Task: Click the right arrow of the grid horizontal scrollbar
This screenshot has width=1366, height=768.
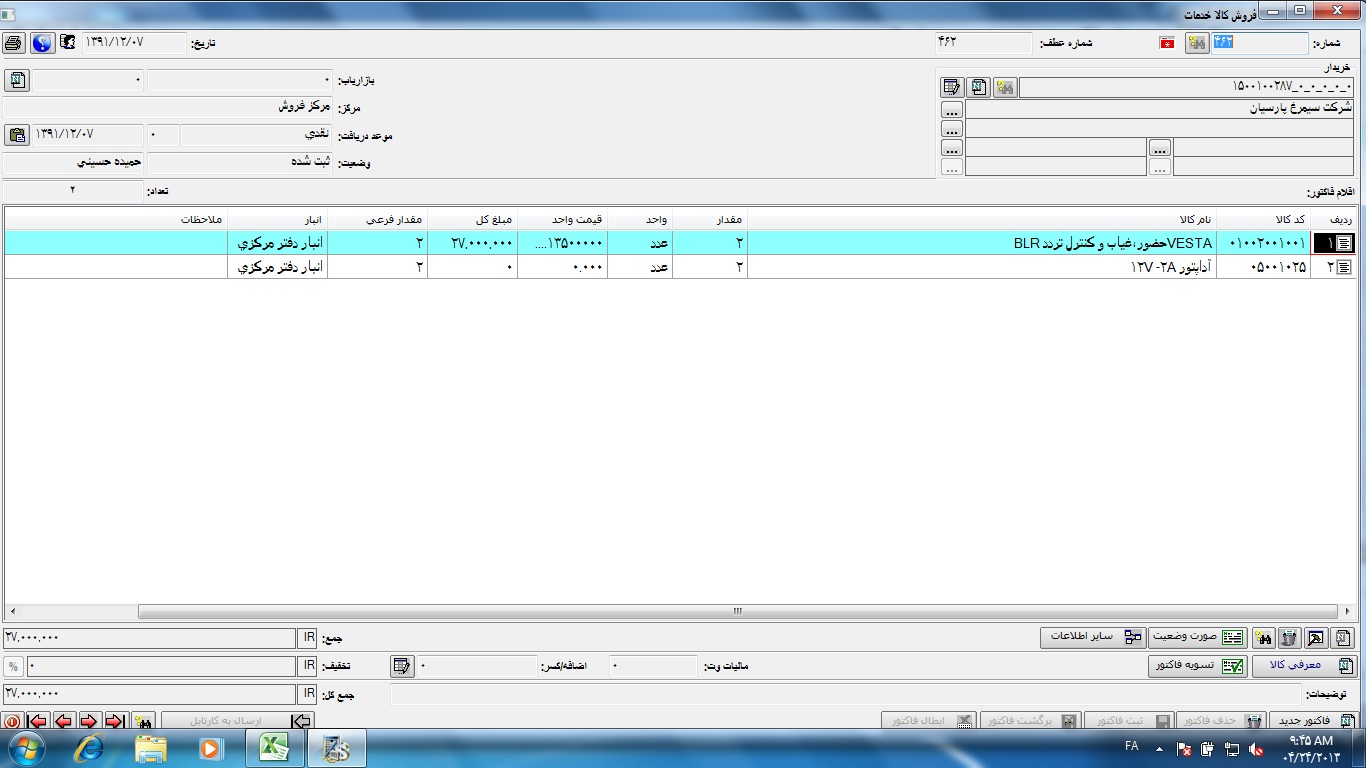Action: pos(1347,611)
